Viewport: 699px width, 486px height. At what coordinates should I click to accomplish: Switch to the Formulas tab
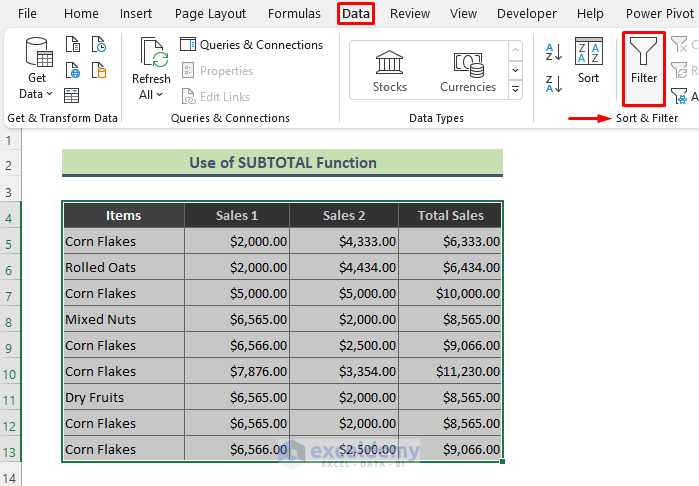coord(296,14)
